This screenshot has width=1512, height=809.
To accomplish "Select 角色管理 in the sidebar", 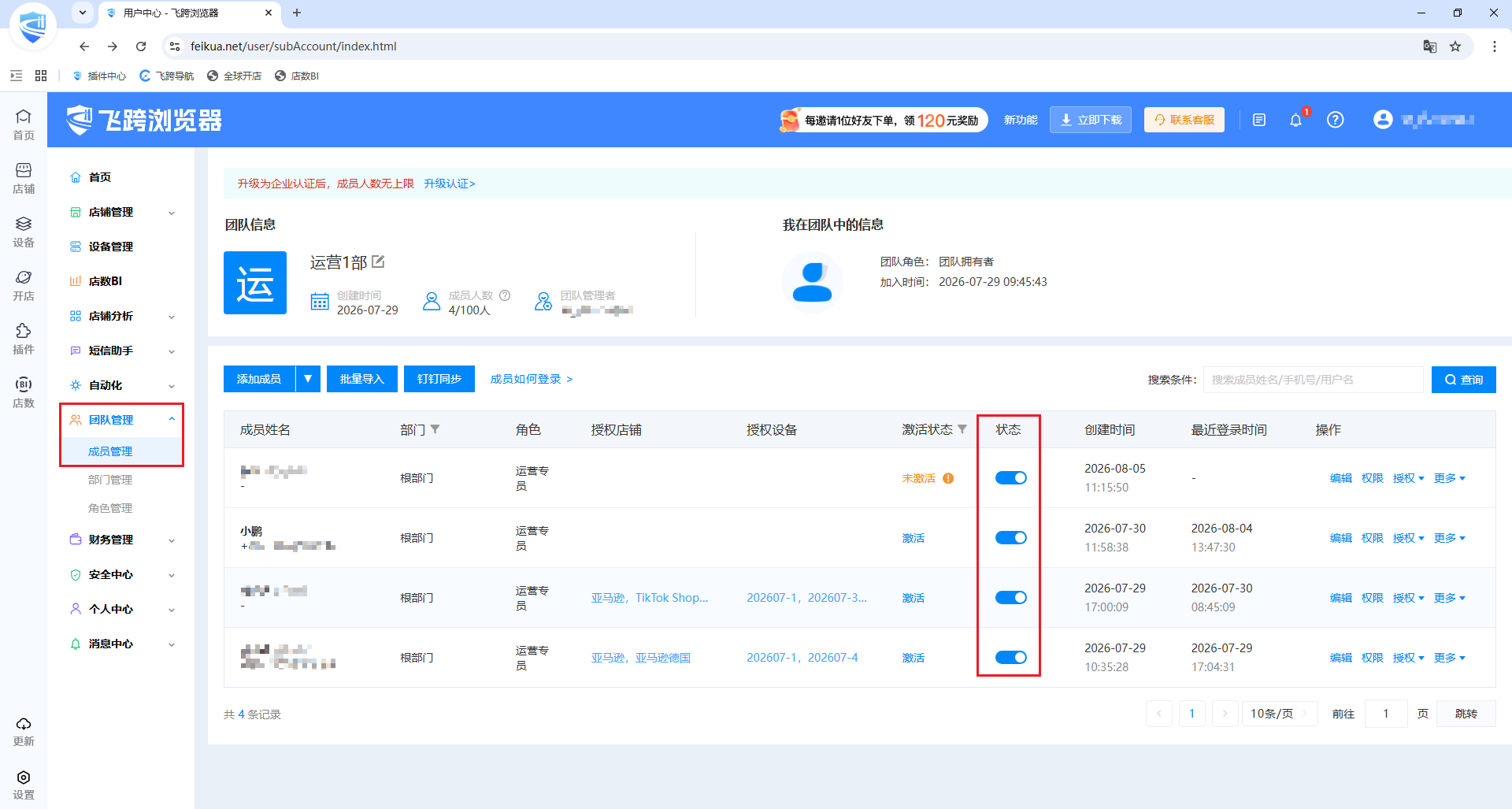I will pyautogui.click(x=110, y=508).
